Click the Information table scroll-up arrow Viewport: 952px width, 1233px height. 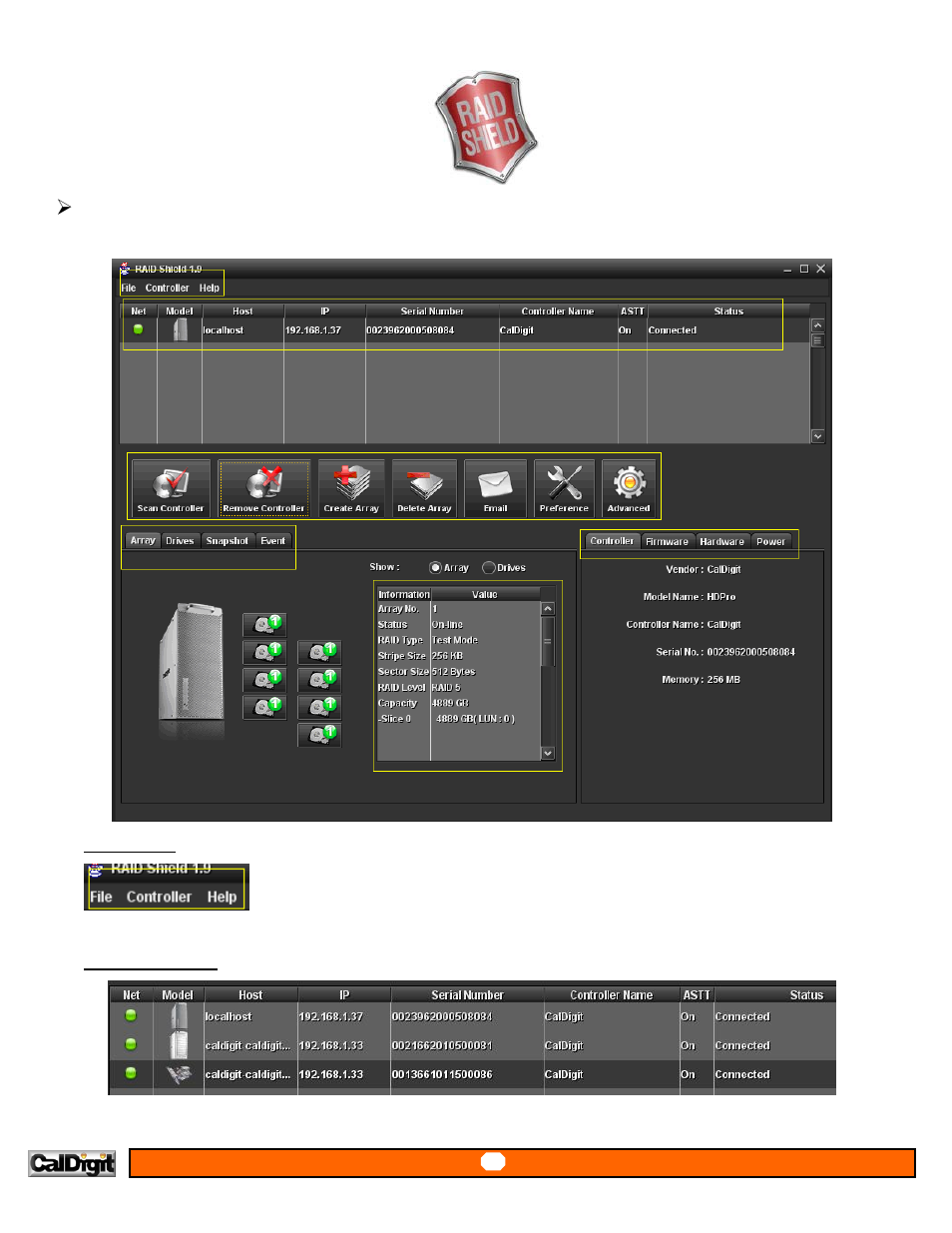point(547,609)
